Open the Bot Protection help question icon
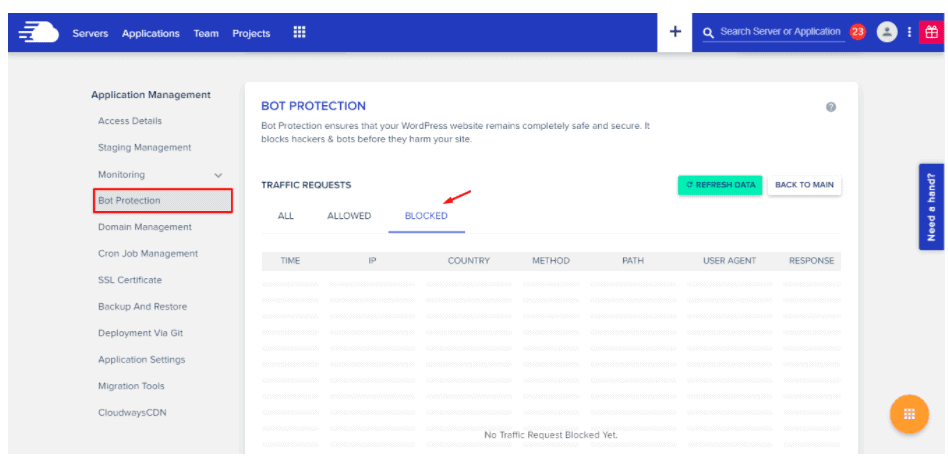Screen dimensions: 948x462 [x=831, y=107]
